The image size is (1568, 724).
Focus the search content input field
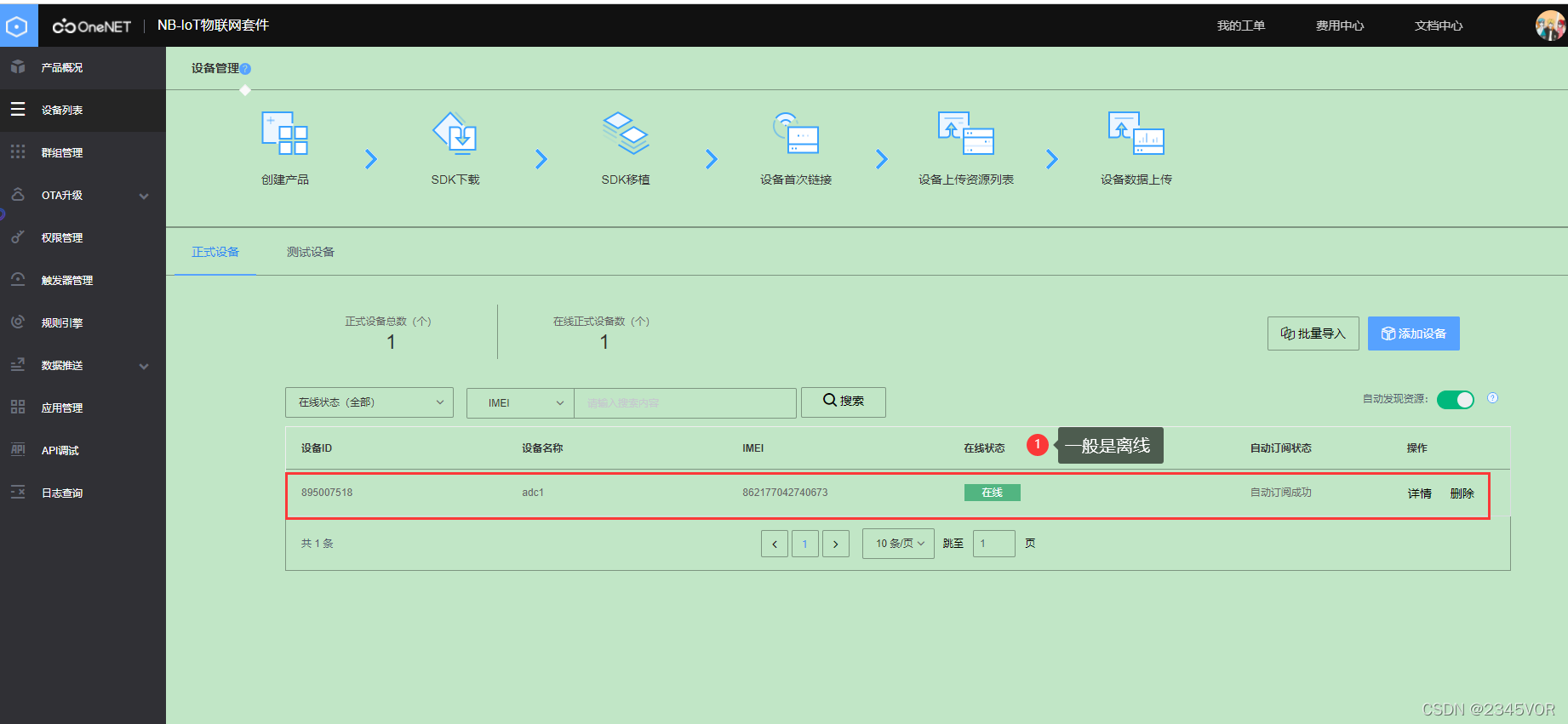685,402
